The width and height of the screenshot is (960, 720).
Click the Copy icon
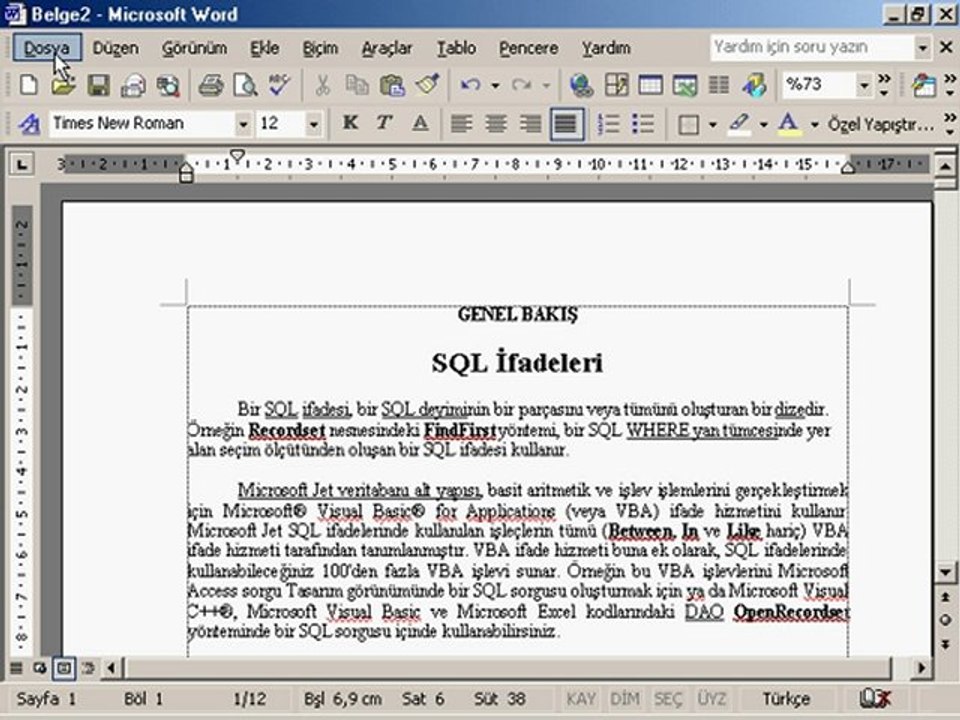(357, 85)
